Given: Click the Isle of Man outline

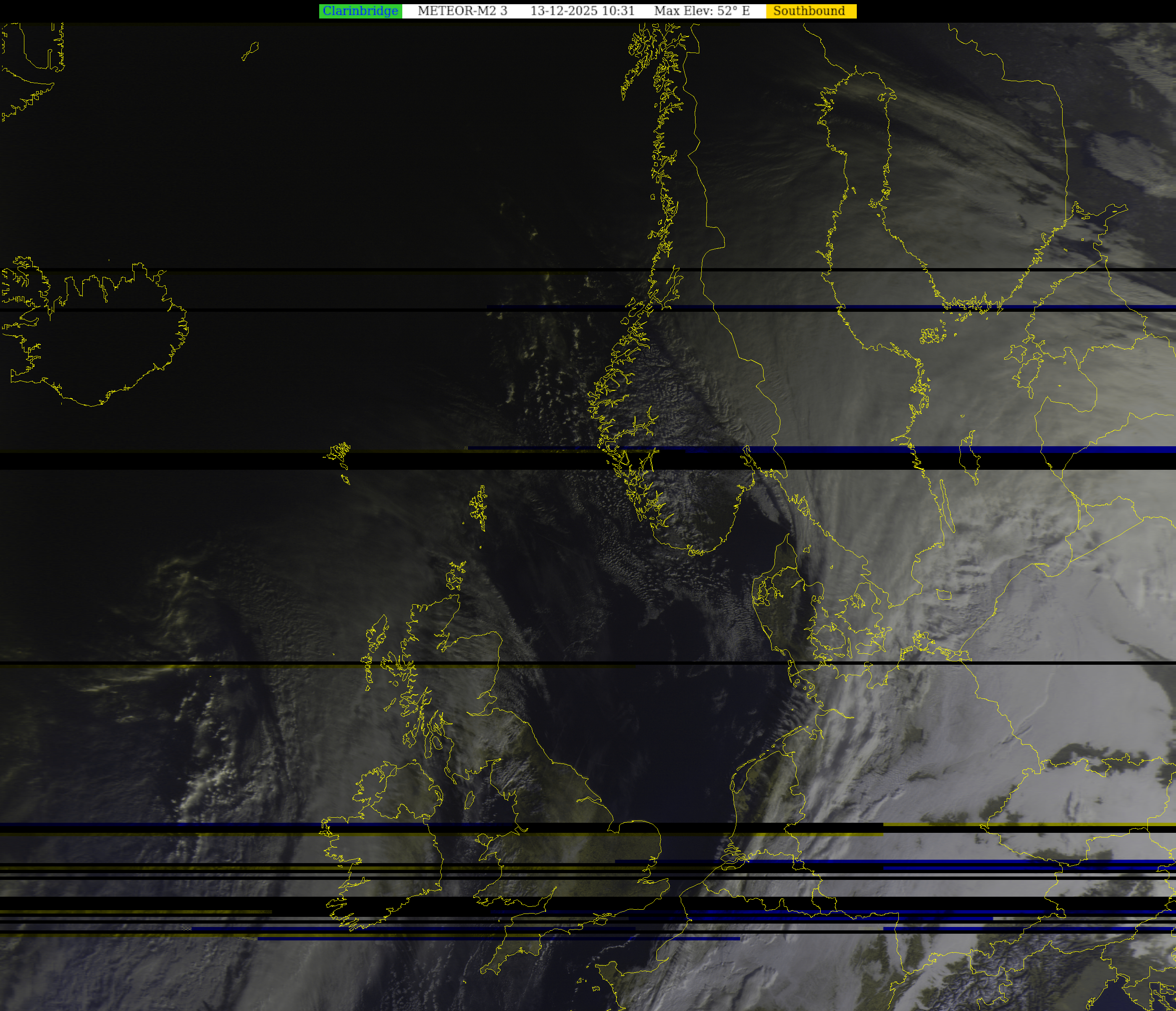Looking at the screenshot, I should [x=470, y=800].
